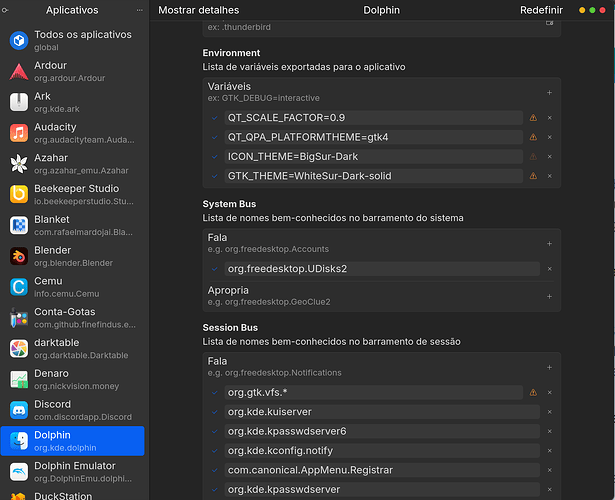Select the Azahar flower icon

point(19,164)
